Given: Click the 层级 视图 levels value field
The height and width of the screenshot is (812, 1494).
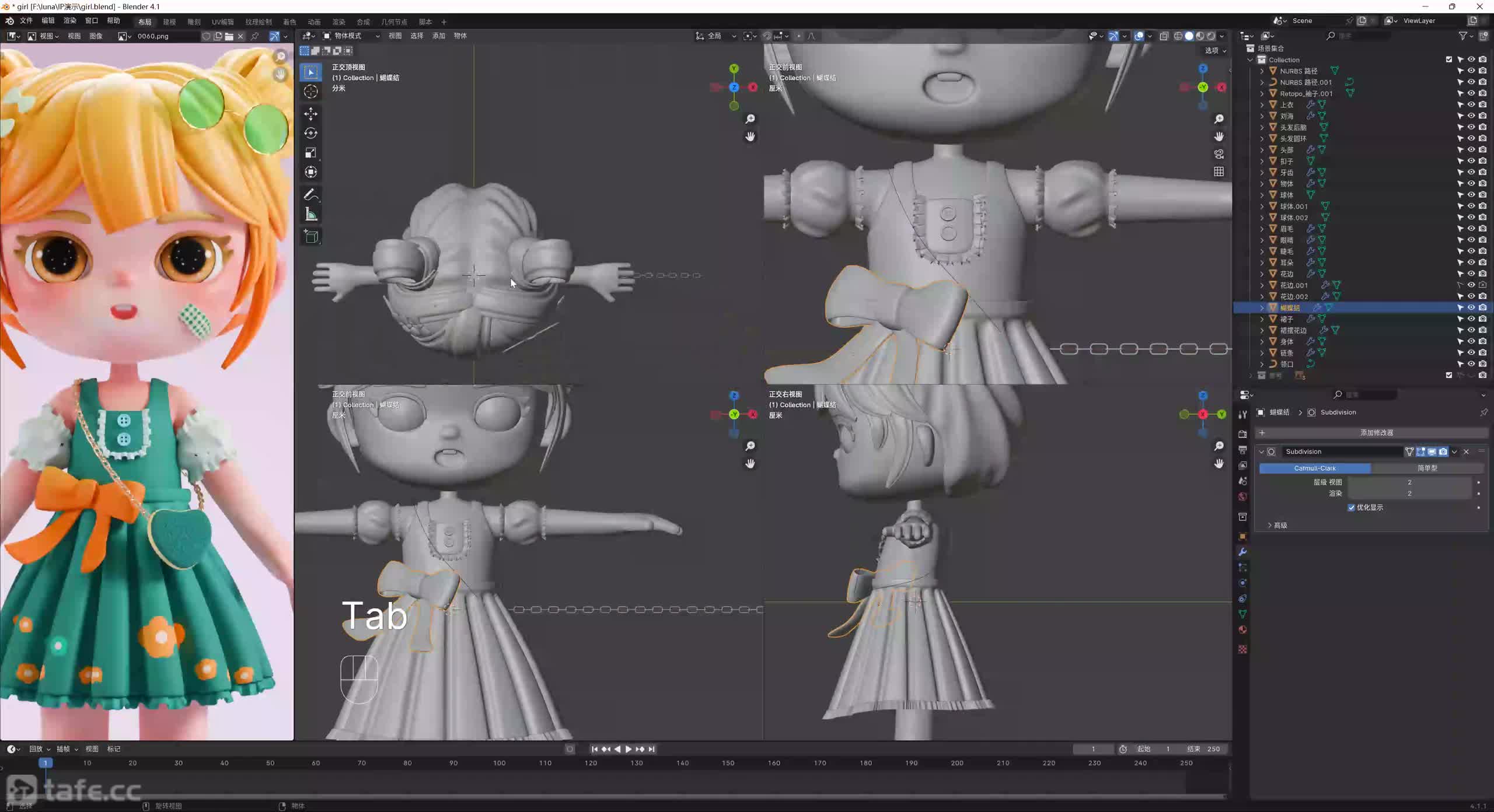Looking at the screenshot, I should [x=1409, y=482].
